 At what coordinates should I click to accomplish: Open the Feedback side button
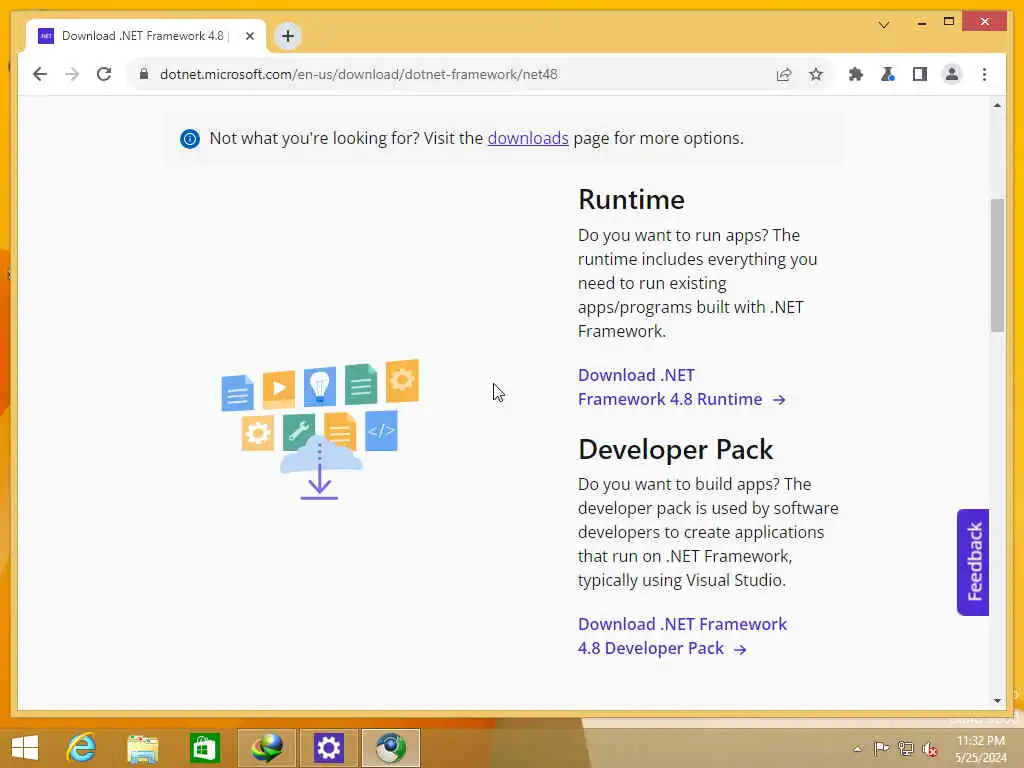(973, 562)
